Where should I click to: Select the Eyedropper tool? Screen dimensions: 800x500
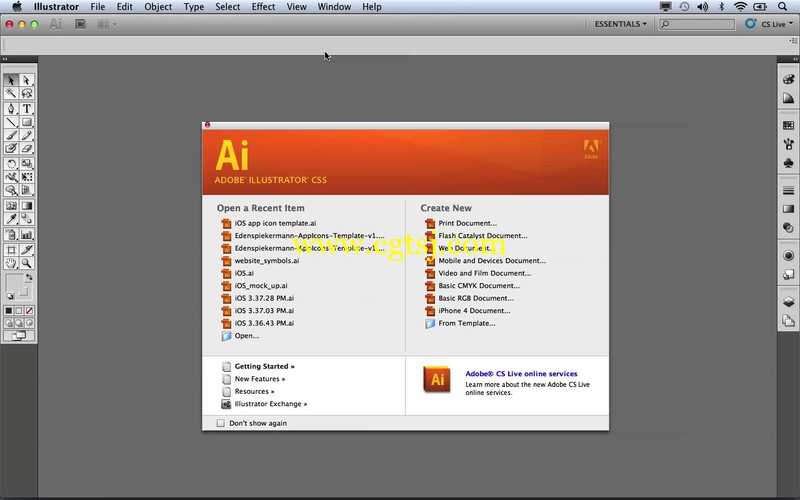11,219
